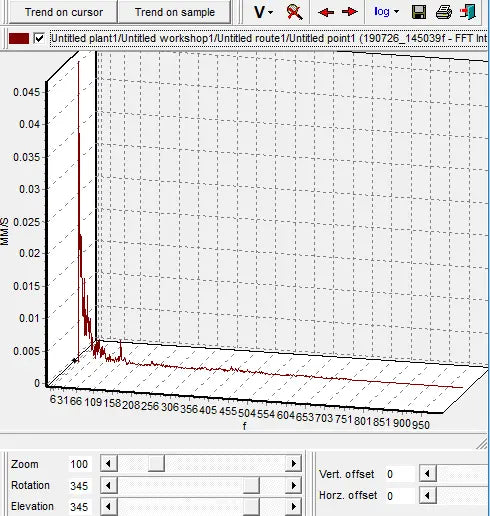This screenshot has height=516, width=490.
Task: Click the exit door icon
Action: (x=467, y=12)
